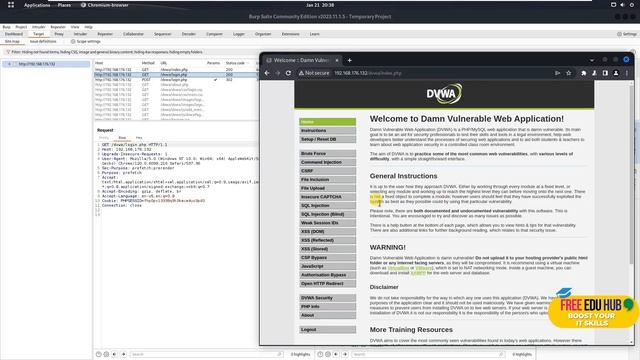Switch request view to Pretty tab
640x360 pixels.
pyautogui.click(x=104, y=138)
